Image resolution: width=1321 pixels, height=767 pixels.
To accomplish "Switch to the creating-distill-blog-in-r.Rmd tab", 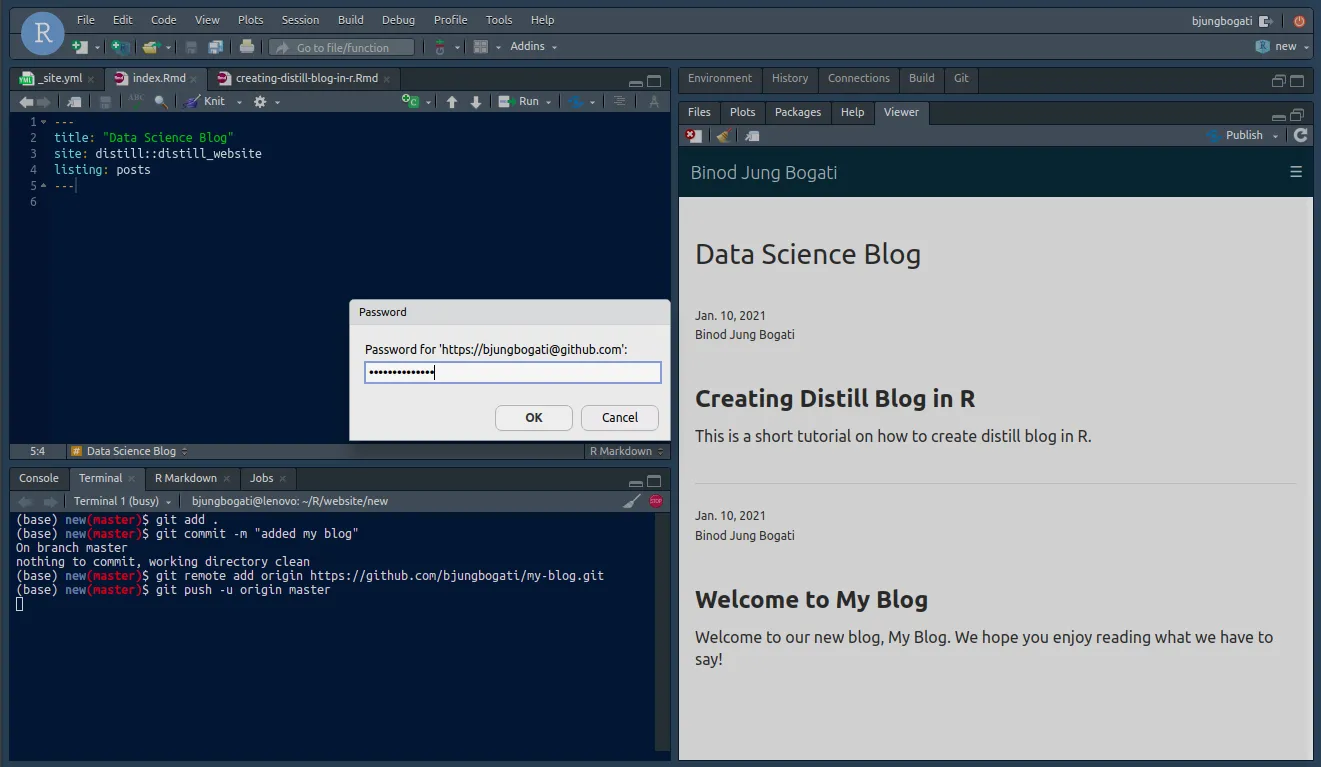I will coord(305,78).
